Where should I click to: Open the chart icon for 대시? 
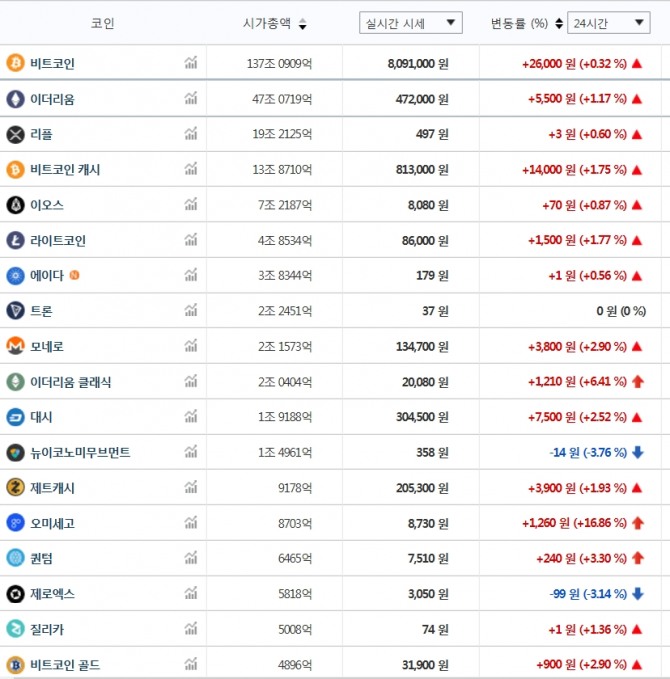(x=190, y=417)
